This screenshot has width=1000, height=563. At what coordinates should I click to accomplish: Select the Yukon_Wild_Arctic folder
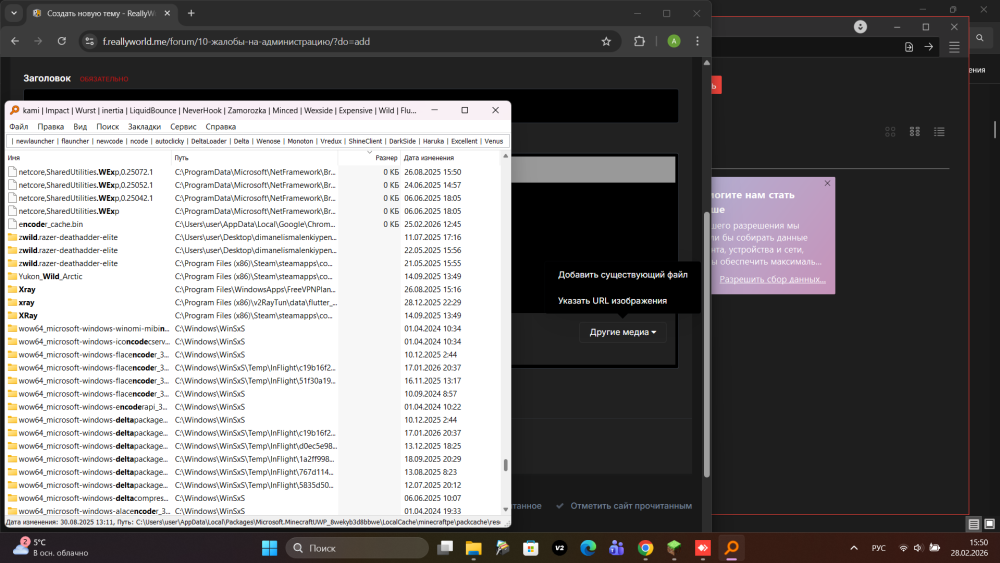coord(254,277)
